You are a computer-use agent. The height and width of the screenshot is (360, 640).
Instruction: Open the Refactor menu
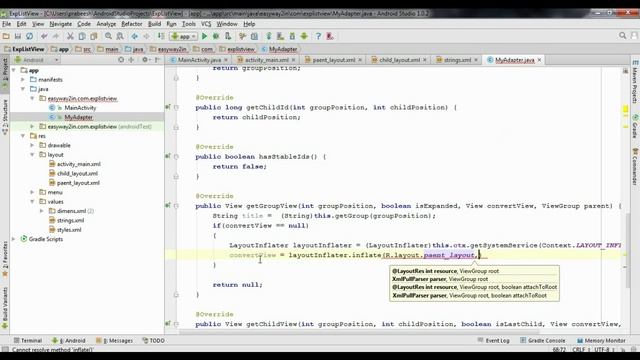point(132,24)
